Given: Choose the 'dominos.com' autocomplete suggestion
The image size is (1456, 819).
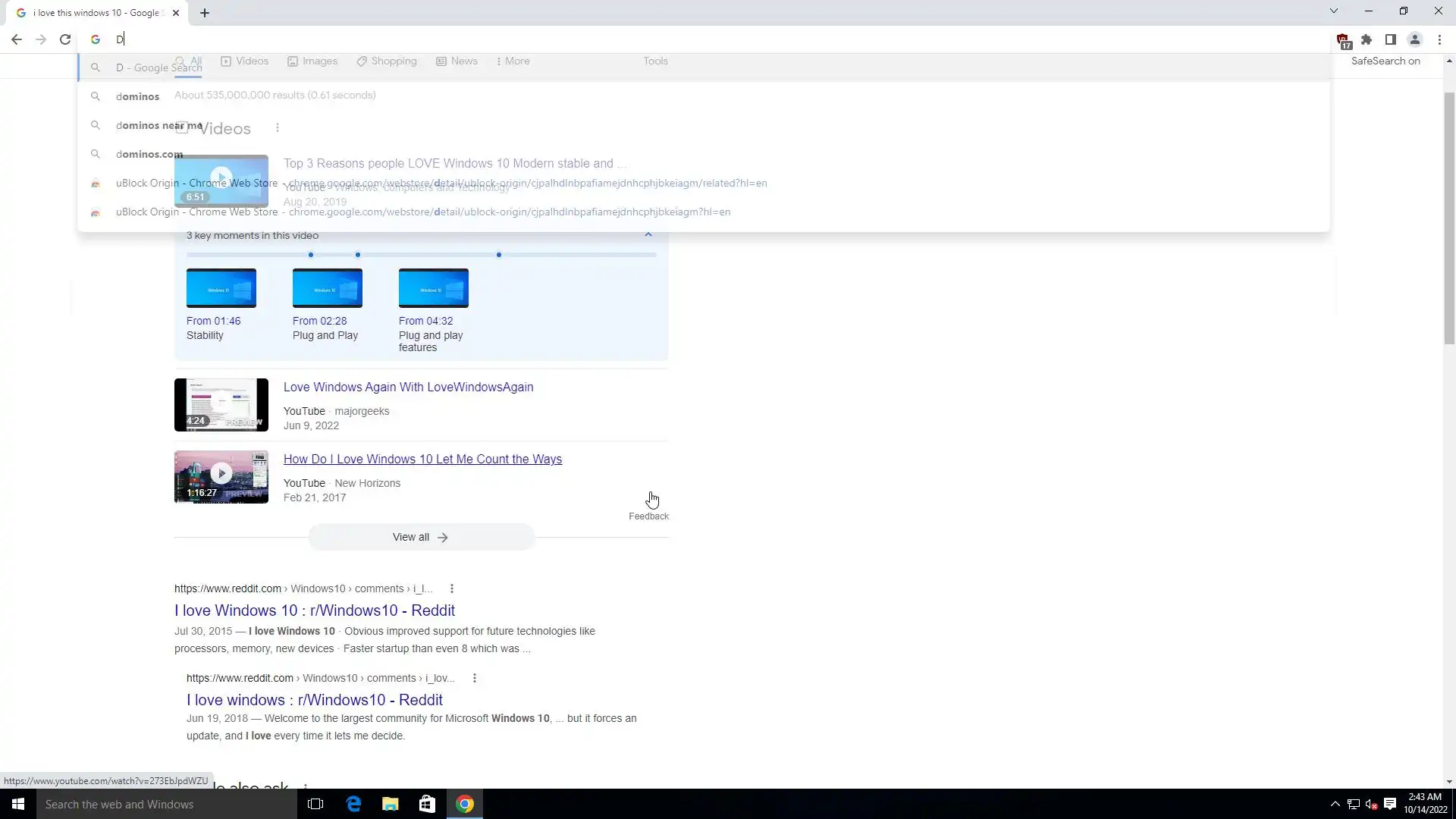Looking at the screenshot, I should (x=149, y=154).
